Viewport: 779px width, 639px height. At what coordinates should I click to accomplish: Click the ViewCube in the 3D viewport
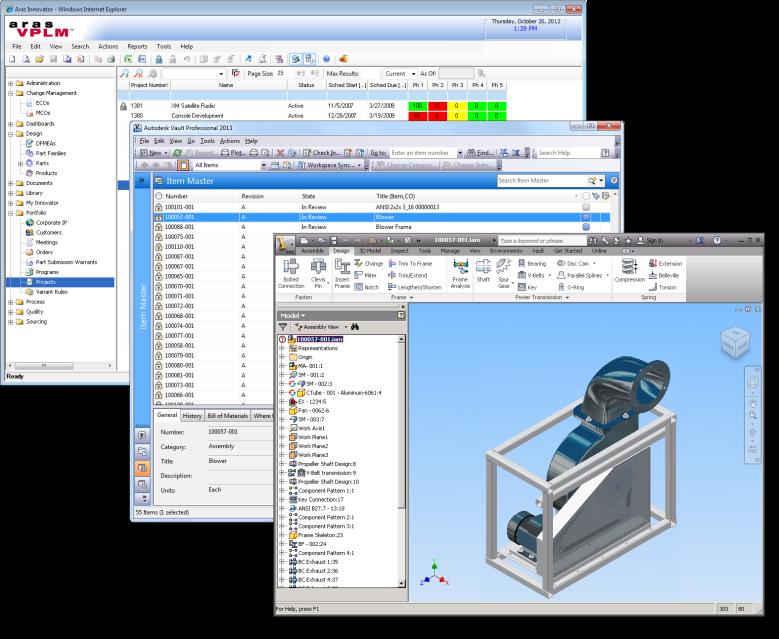click(x=734, y=342)
